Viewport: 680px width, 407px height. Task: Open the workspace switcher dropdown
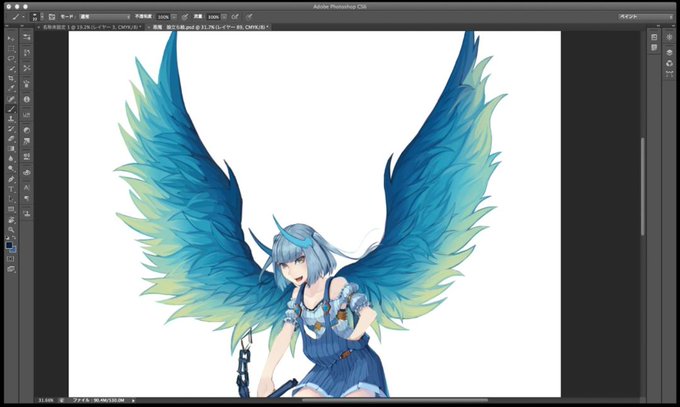(x=646, y=16)
